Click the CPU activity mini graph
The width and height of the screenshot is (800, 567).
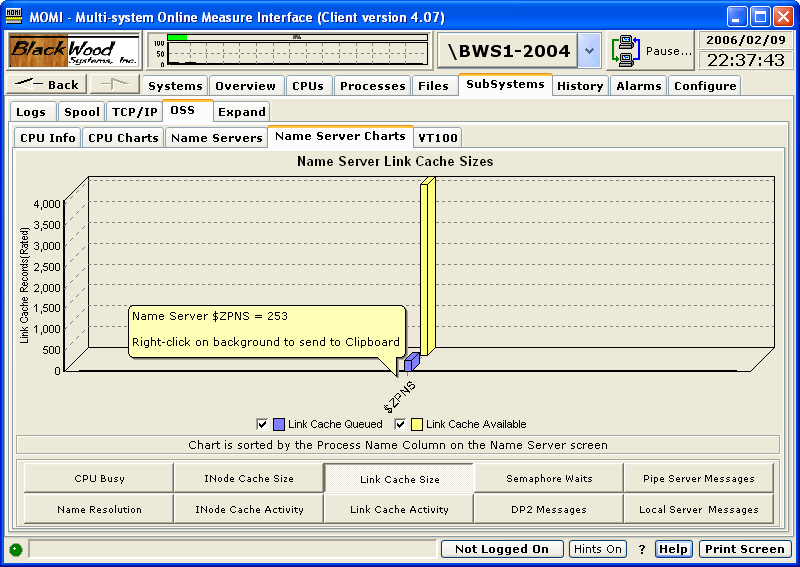(289, 51)
